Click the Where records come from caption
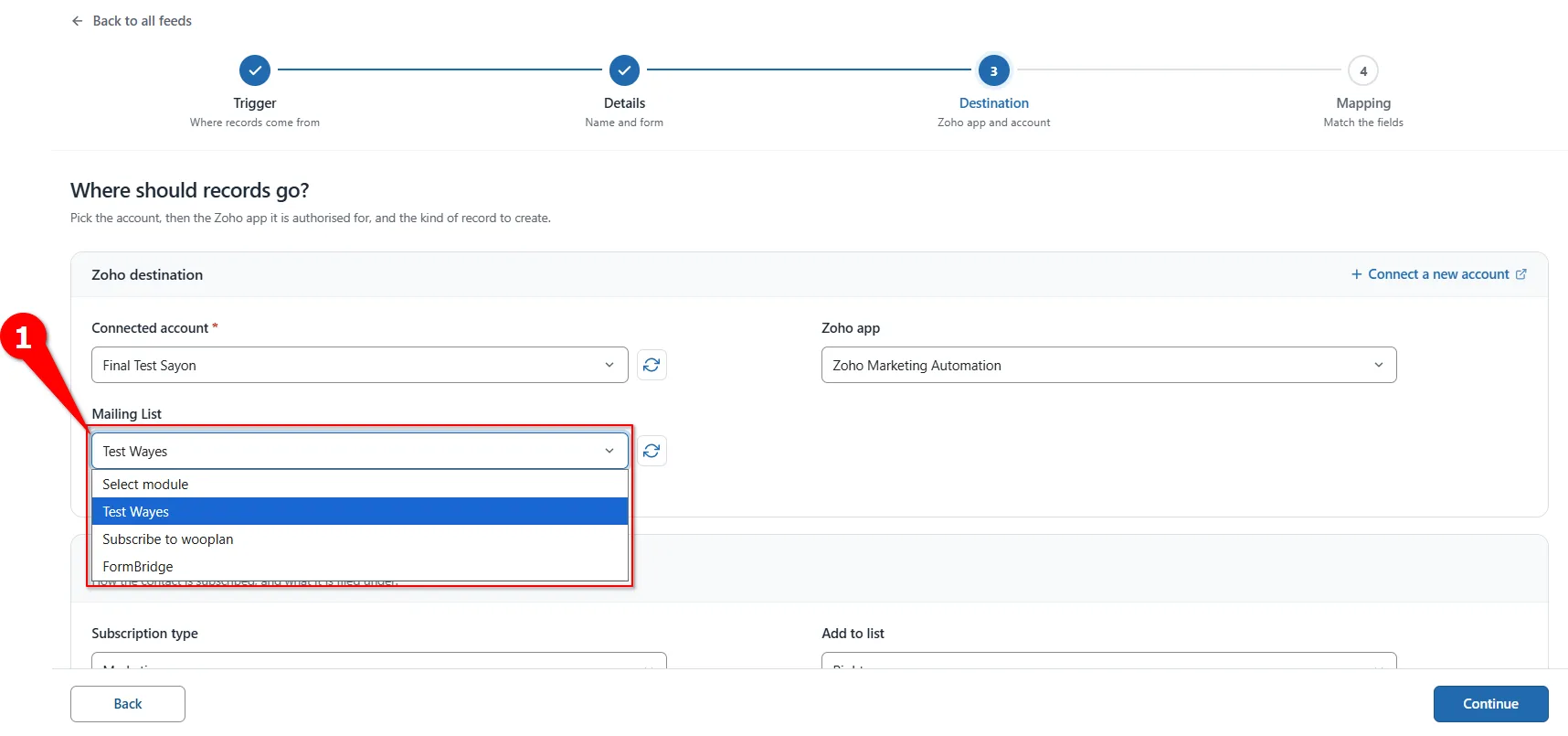The image size is (1568, 736). (255, 123)
